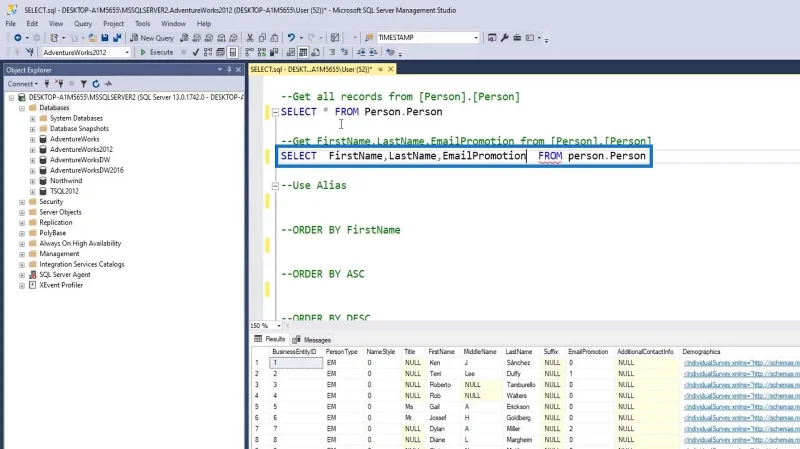This screenshot has height=449, width=800.
Task: Open the Window menu
Action: (x=173, y=23)
